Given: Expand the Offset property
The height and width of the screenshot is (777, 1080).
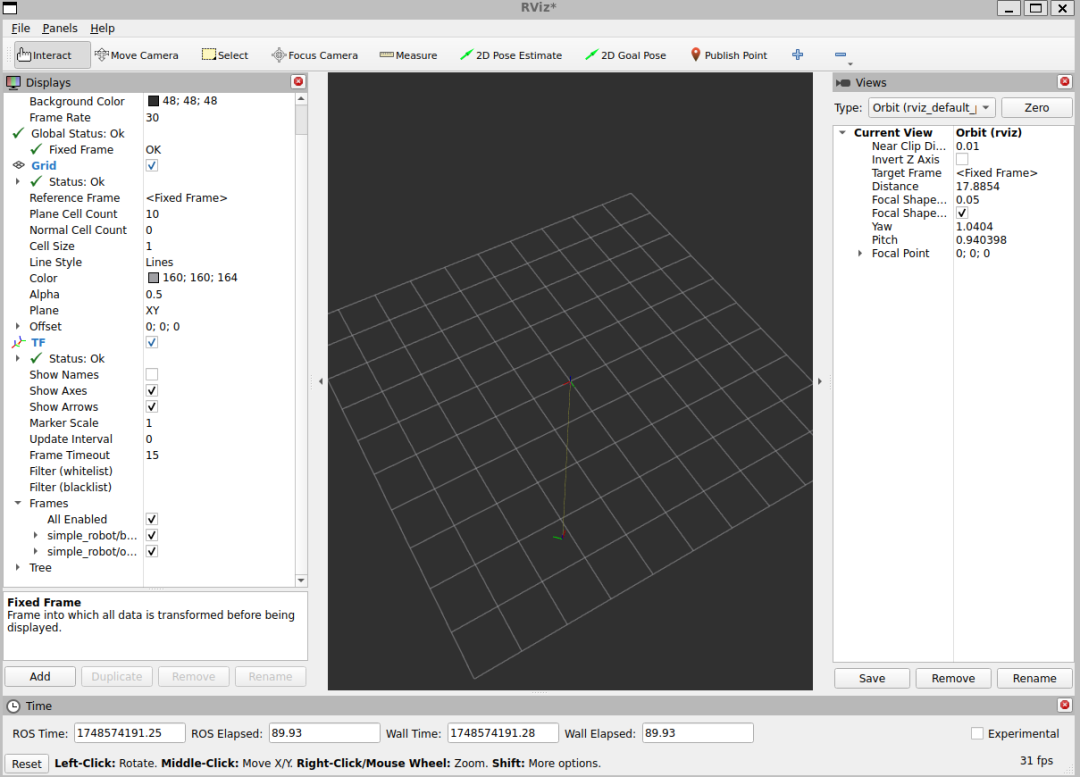Looking at the screenshot, I should click(x=18, y=326).
